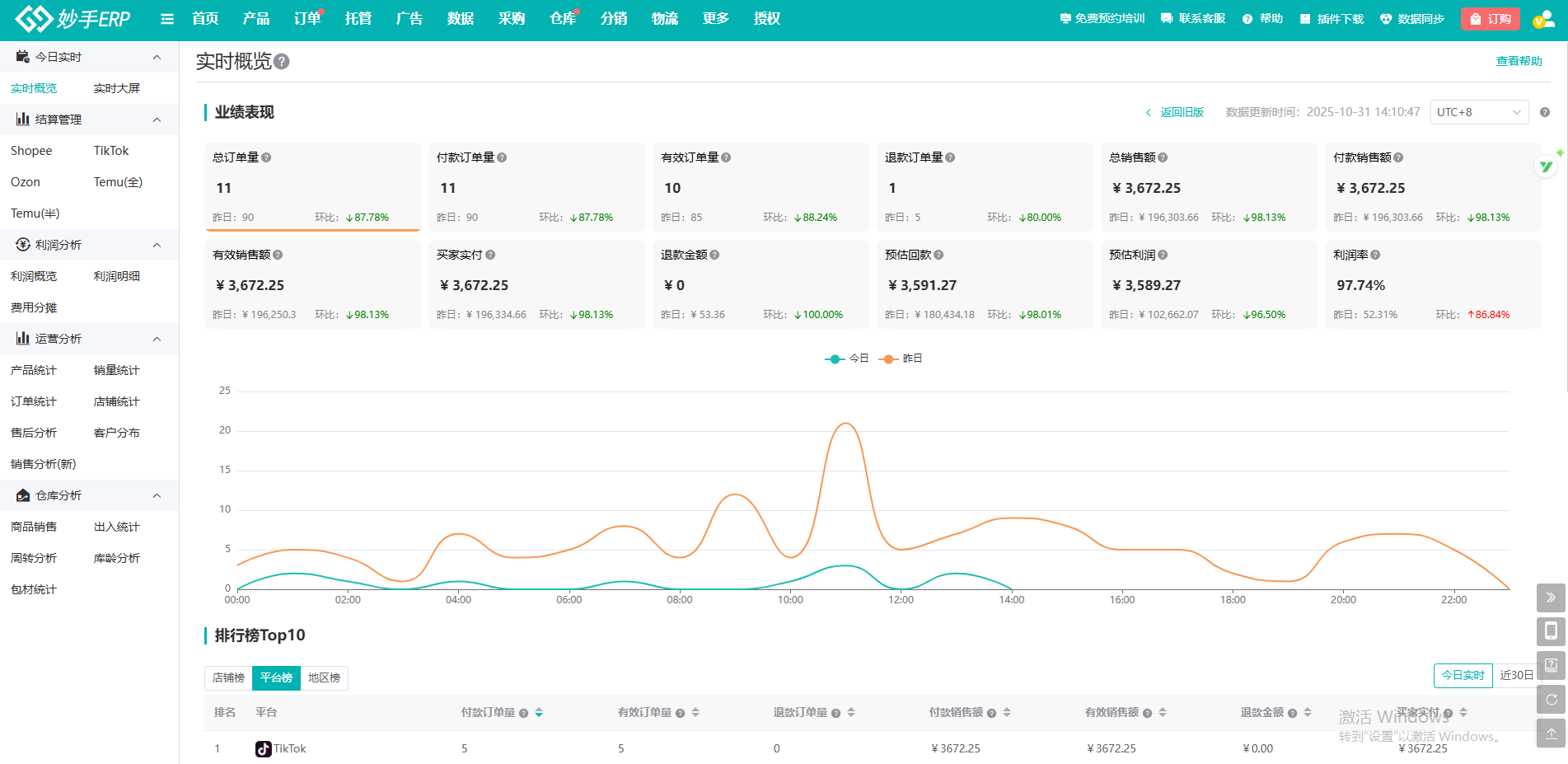Switch ranking range to 近30日
The image size is (1568, 764).
click(1516, 676)
